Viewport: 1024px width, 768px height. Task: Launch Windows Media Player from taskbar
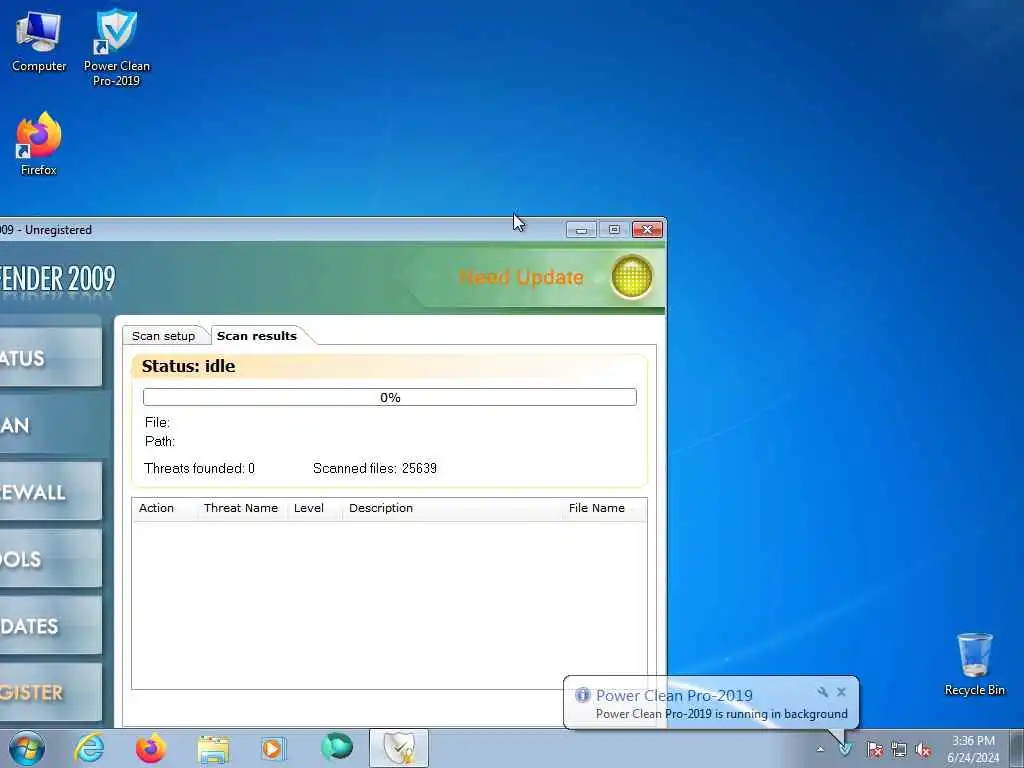click(x=274, y=748)
